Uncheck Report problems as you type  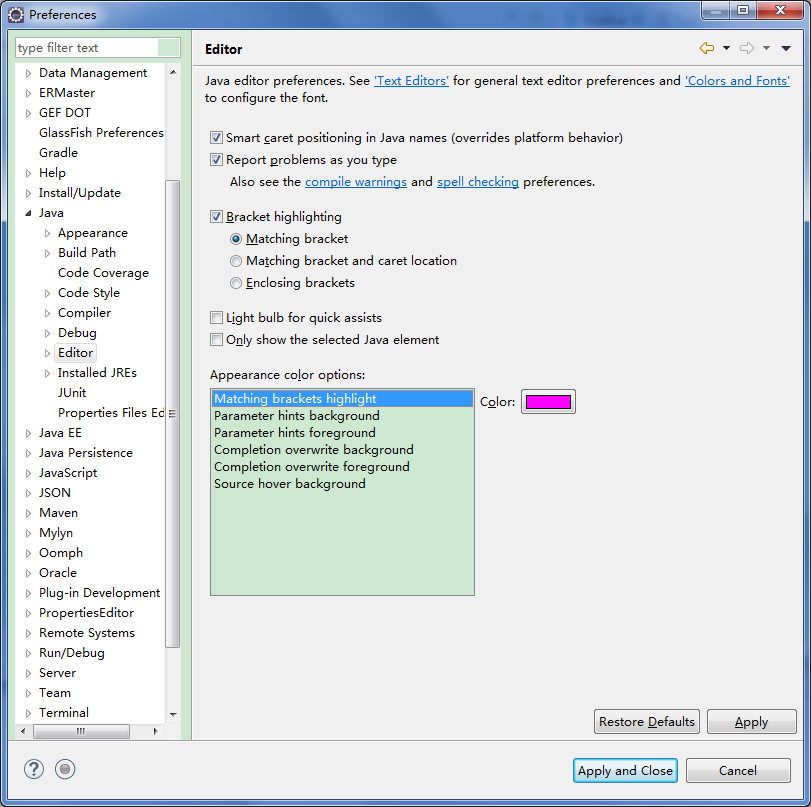pos(216,160)
